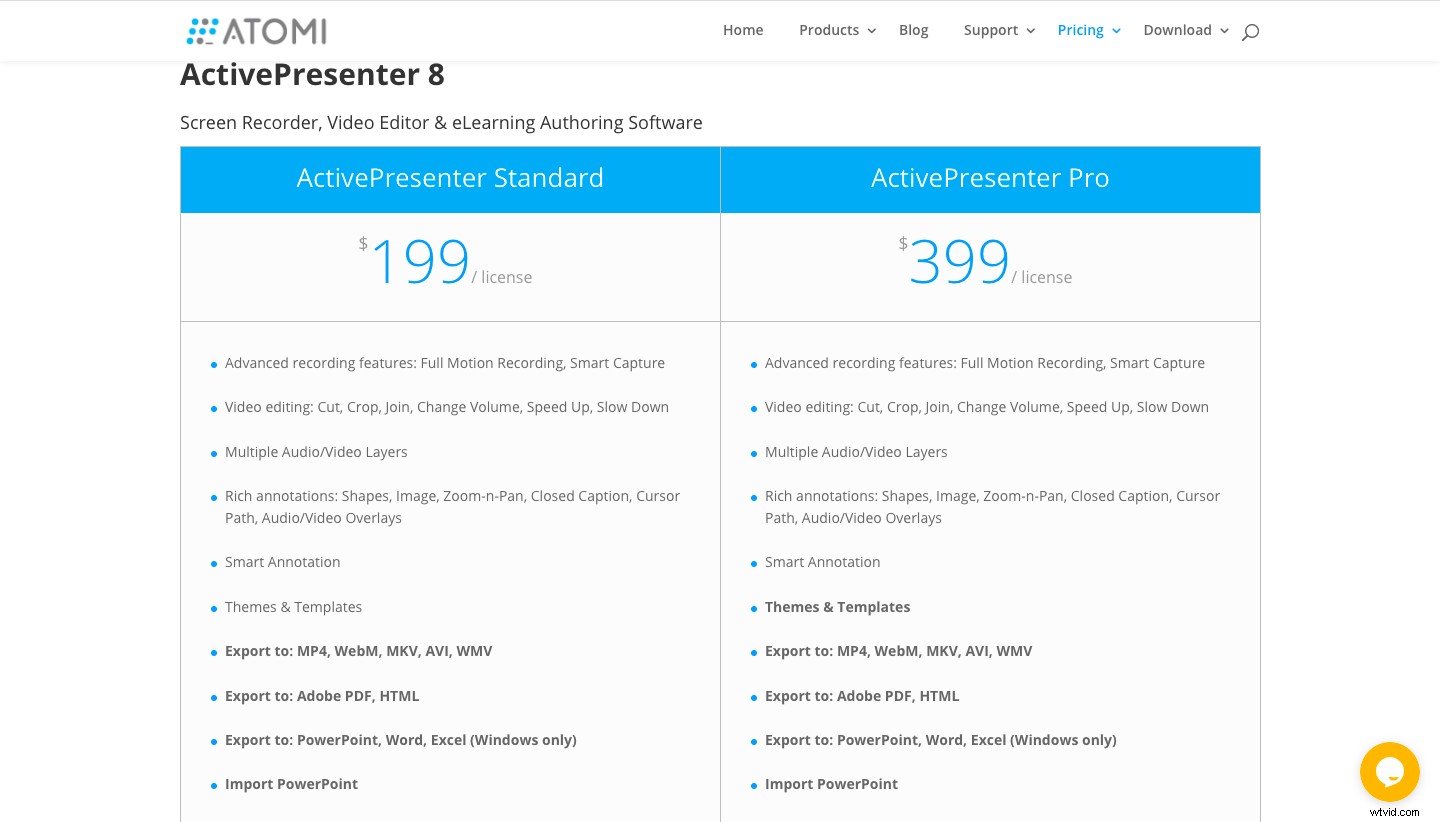Screen dimensions: 1440x822
Task: Click the bold Themes & Templates in Pro column
Action: pos(837,607)
